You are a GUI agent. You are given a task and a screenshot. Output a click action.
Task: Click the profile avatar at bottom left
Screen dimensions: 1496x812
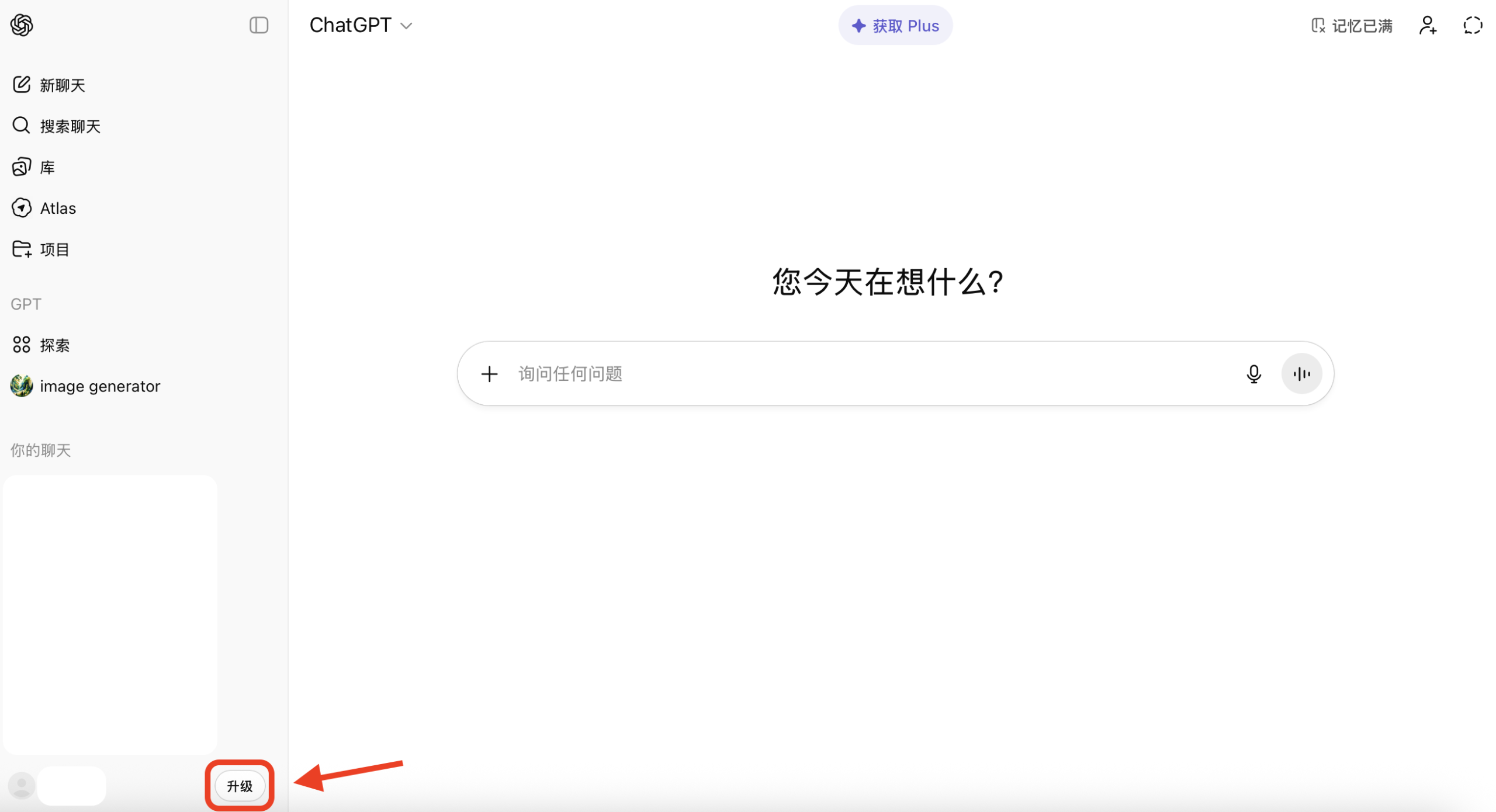tap(21, 786)
